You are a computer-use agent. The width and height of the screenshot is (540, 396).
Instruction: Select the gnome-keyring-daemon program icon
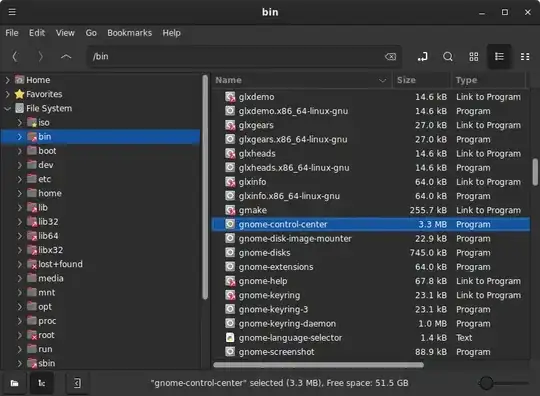click(230, 323)
